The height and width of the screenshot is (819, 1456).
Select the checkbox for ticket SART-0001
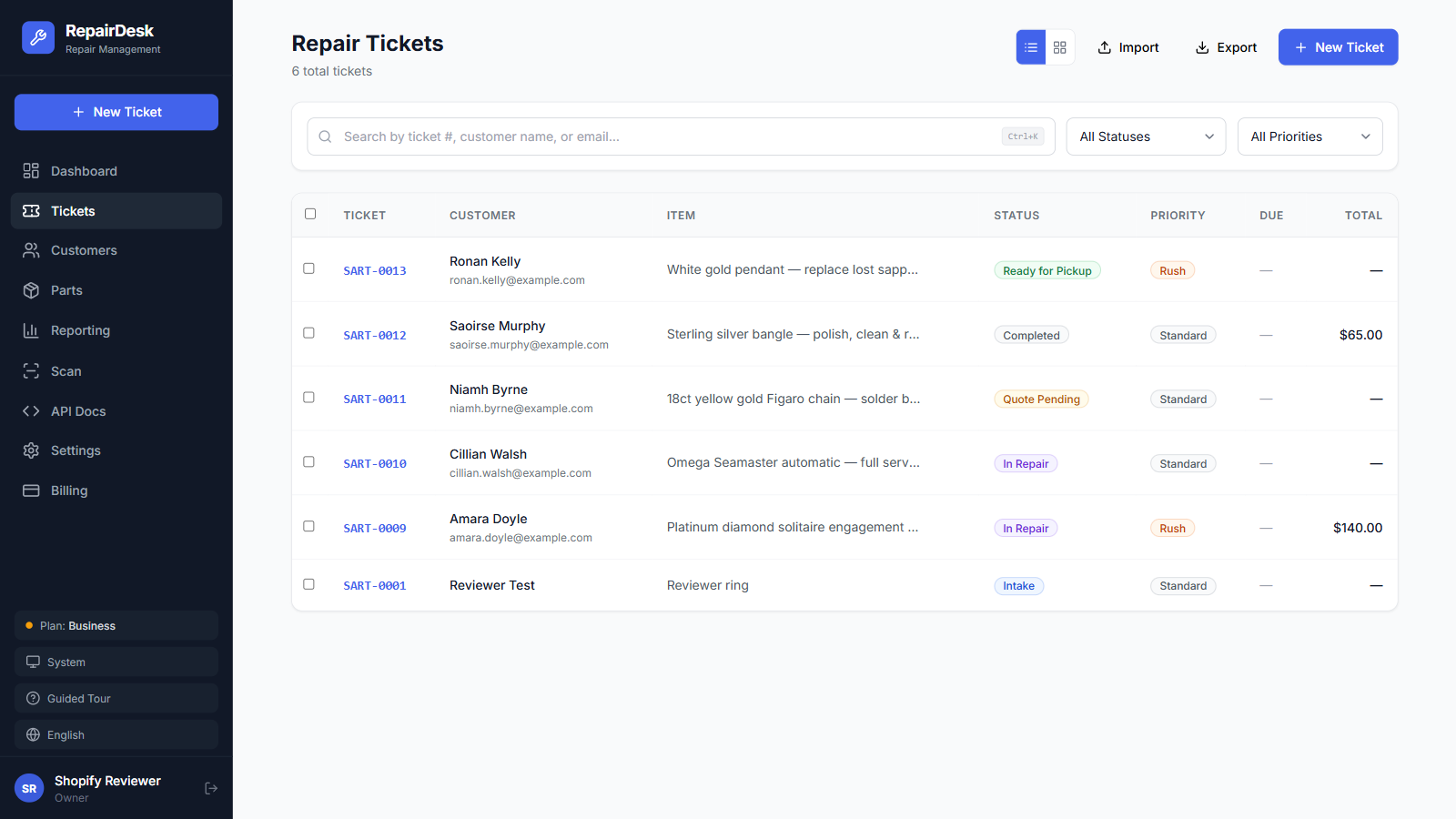click(309, 584)
